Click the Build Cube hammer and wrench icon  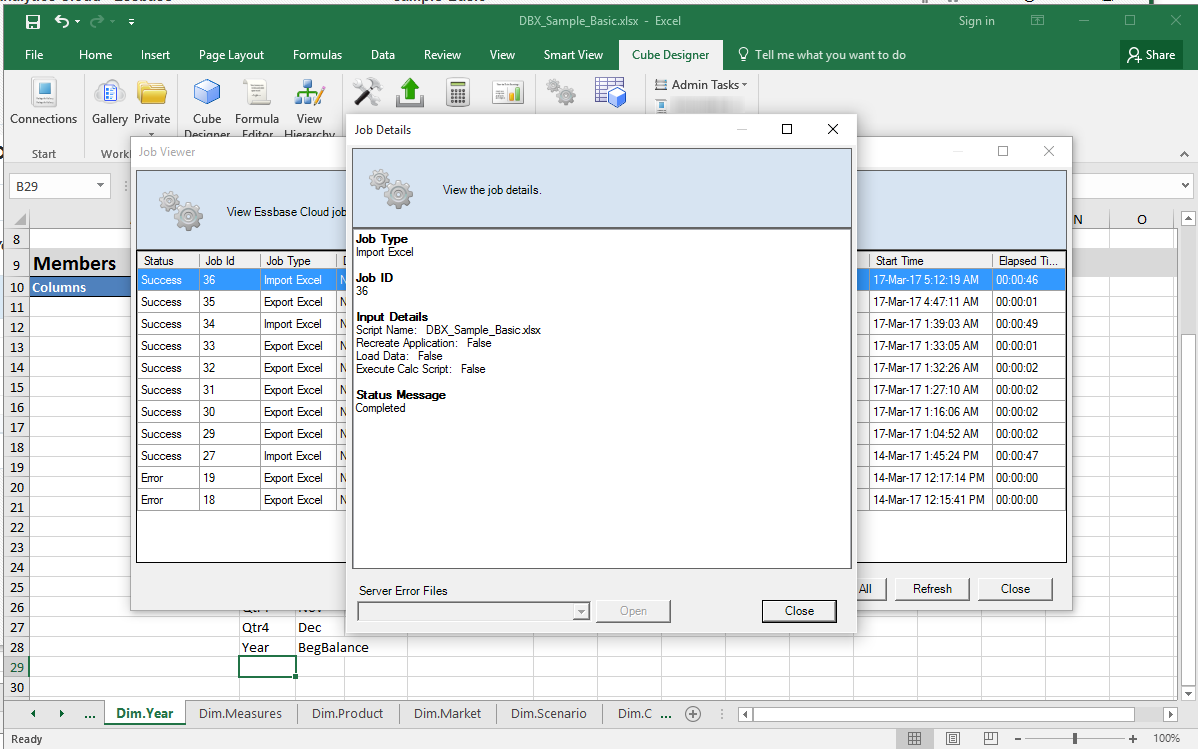click(x=367, y=93)
